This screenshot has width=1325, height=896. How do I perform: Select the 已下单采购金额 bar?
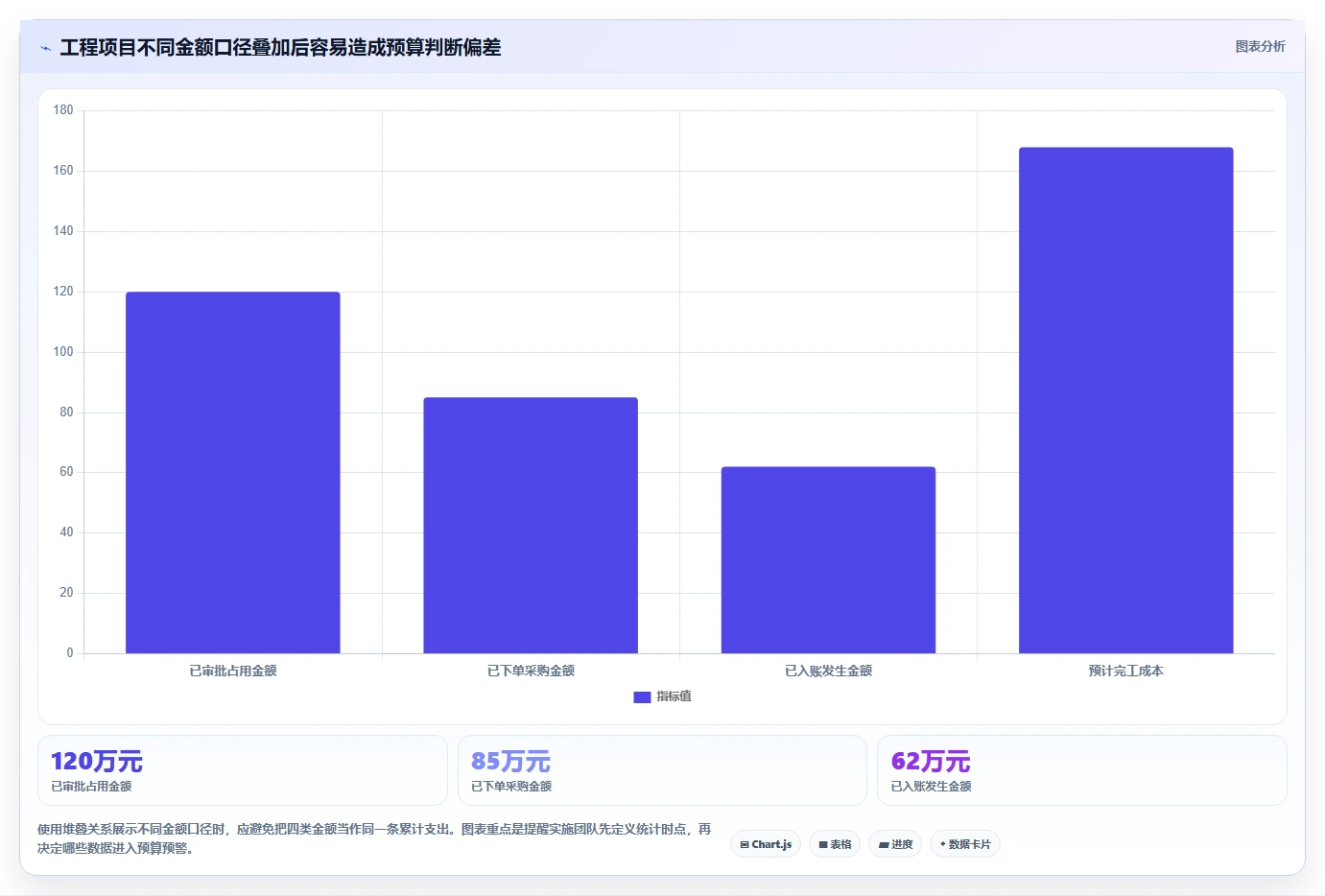pyautogui.click(x=531, y=526)
